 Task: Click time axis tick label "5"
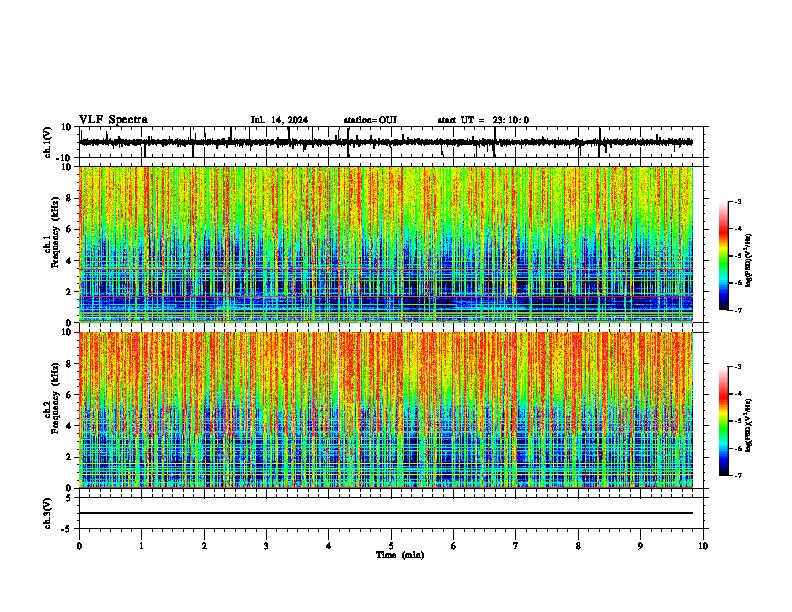391,546
